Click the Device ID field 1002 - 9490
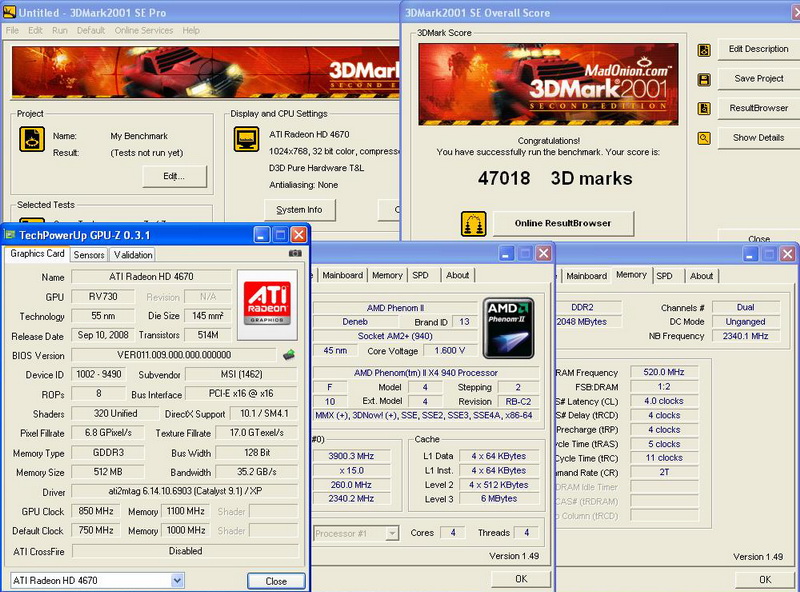Image resolution: width=800 pixels, height=592 pixels. 98,374
